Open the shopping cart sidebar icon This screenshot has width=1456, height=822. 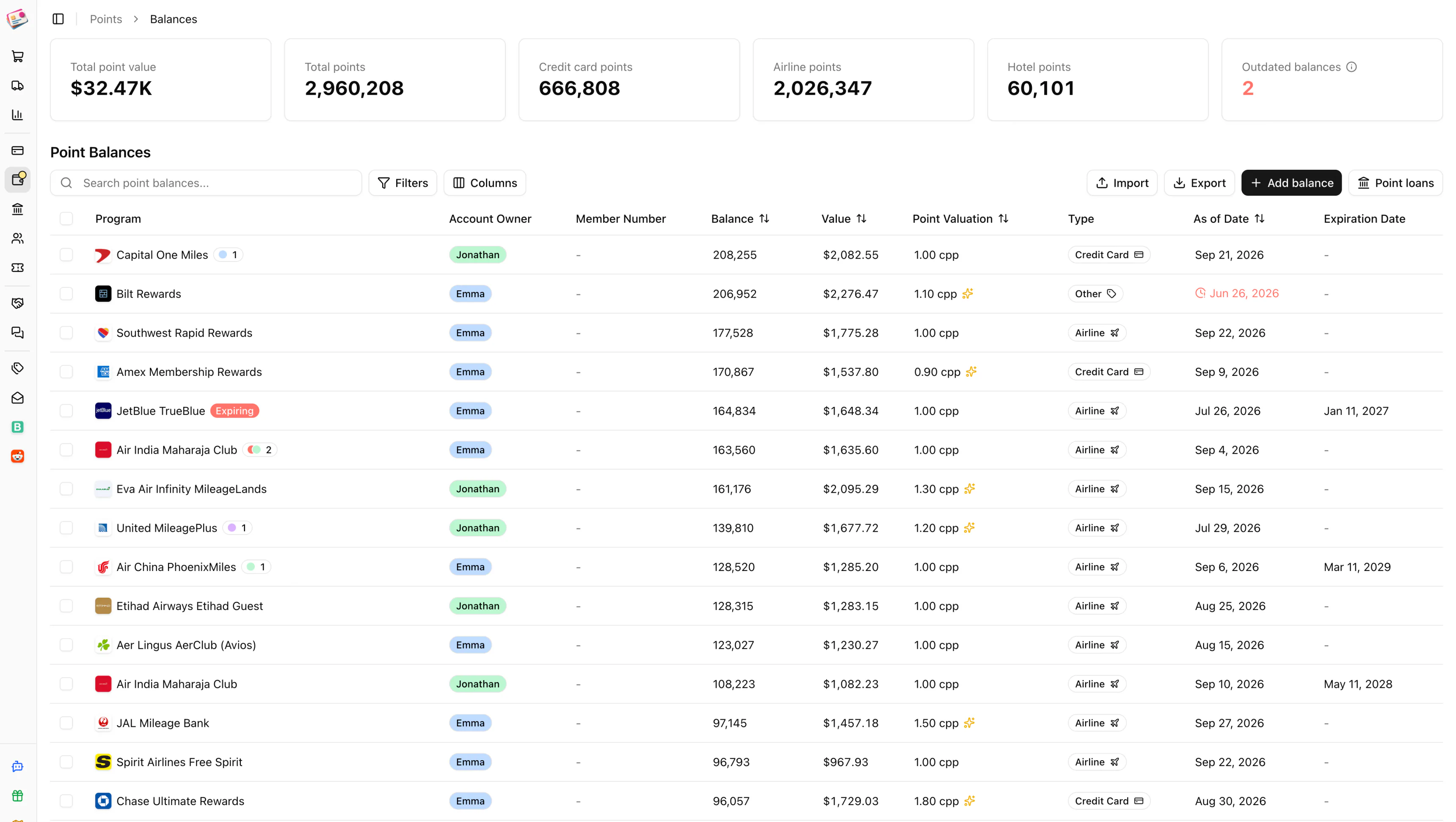coord(17,56)
